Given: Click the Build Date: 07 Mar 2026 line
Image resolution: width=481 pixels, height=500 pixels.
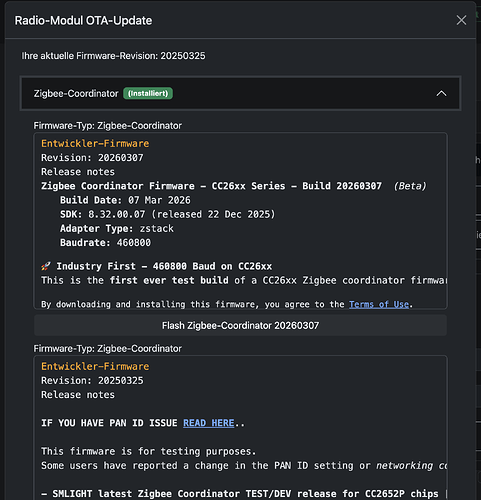Looking at the screenshot, I should (x=125, y=200).
